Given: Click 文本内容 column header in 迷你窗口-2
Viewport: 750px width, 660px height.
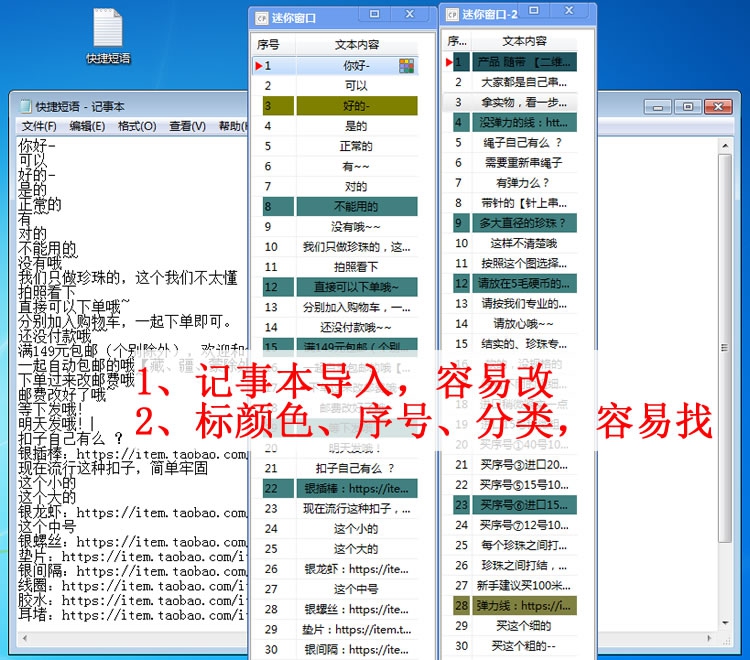Looking at the screenshot, I should tap(524, 41).
